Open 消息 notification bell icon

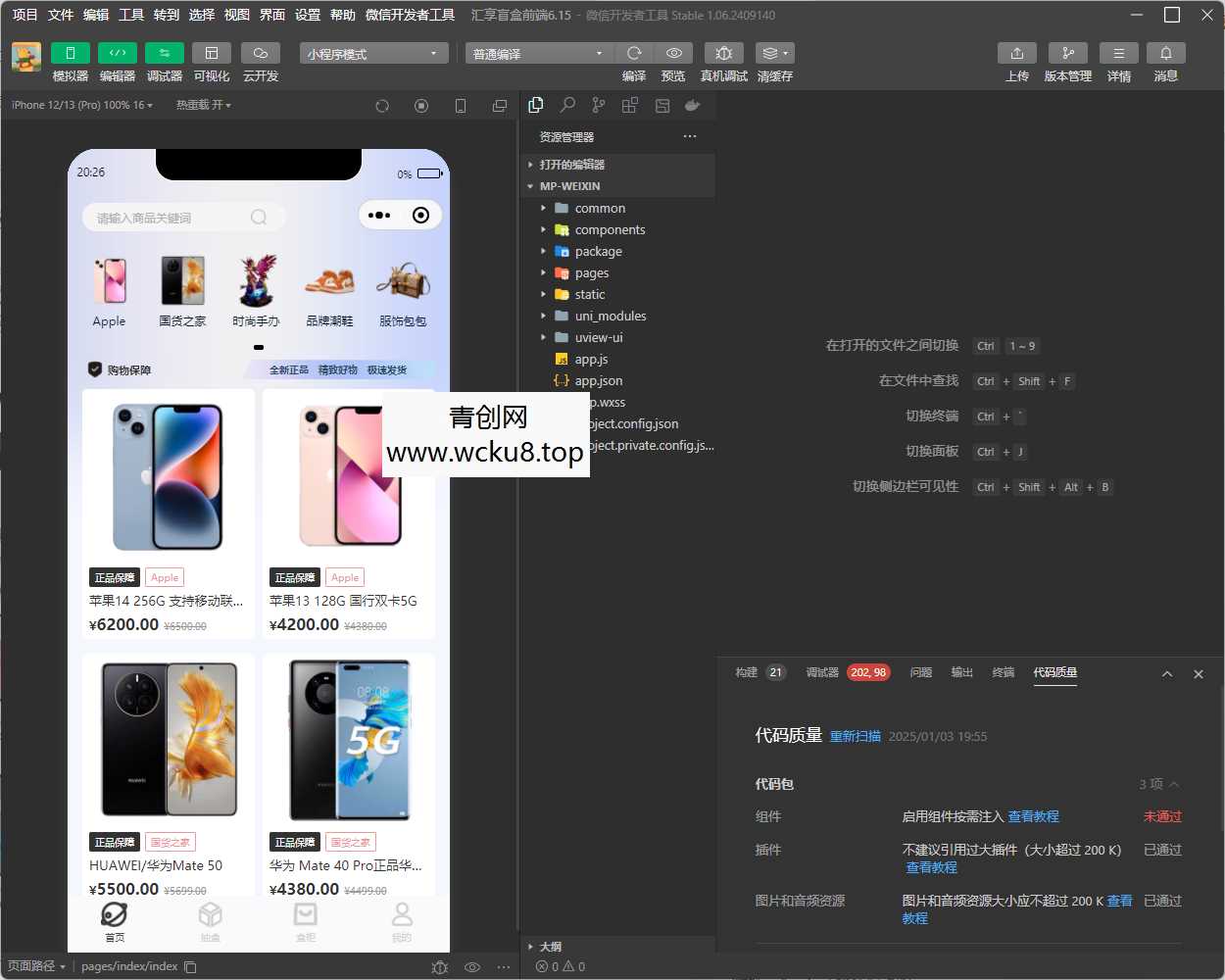pyautogui.click(x=1165, y=53)
